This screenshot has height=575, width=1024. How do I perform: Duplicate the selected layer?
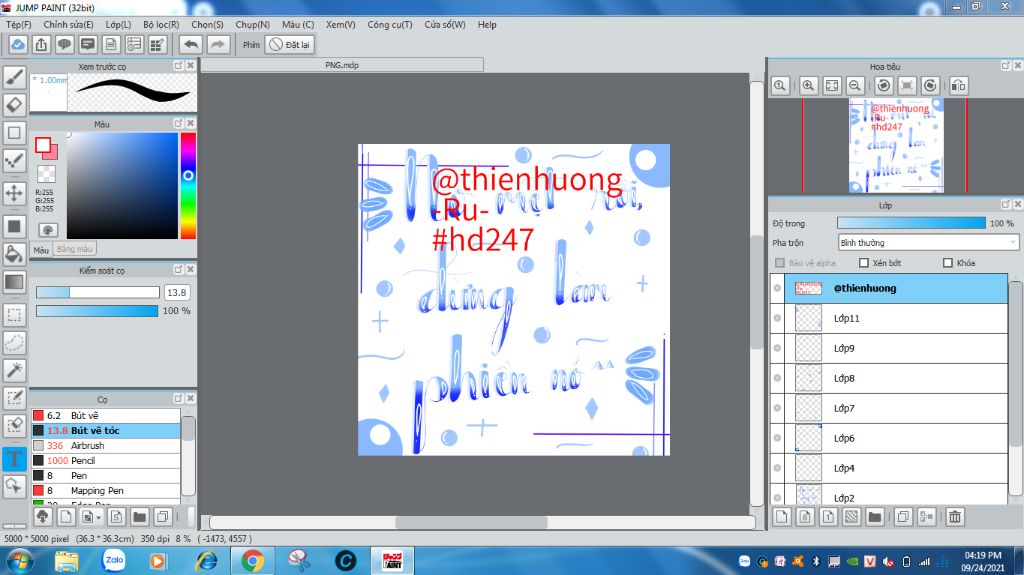pos(903,517)
